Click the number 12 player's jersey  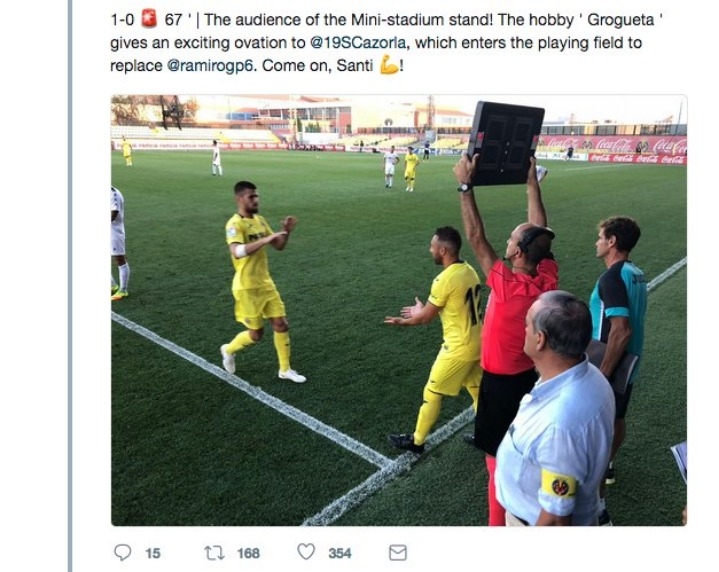pos(458,304)
